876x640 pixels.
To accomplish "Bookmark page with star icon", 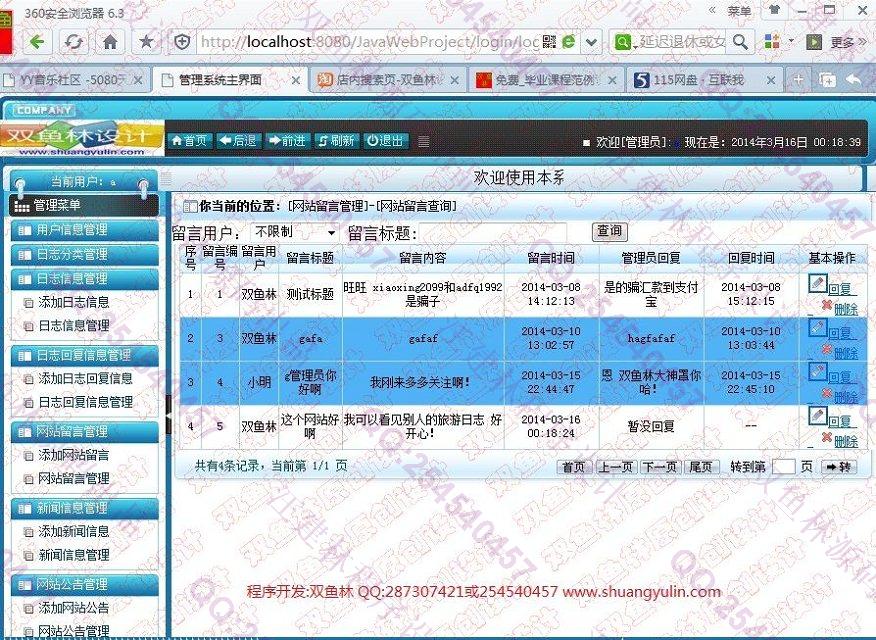I will coord(146,41).
